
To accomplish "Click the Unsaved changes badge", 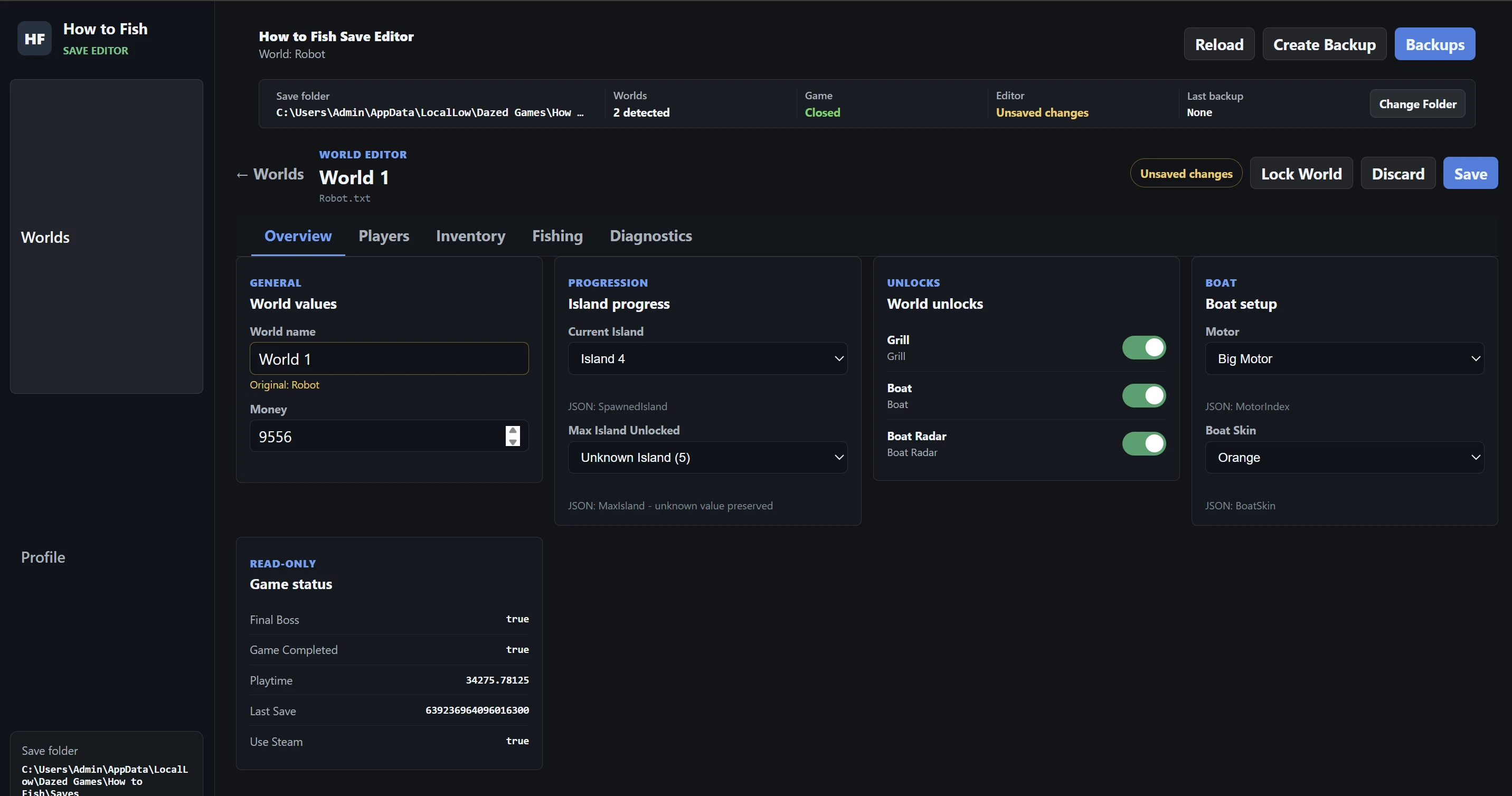I will pos(1186,173).
